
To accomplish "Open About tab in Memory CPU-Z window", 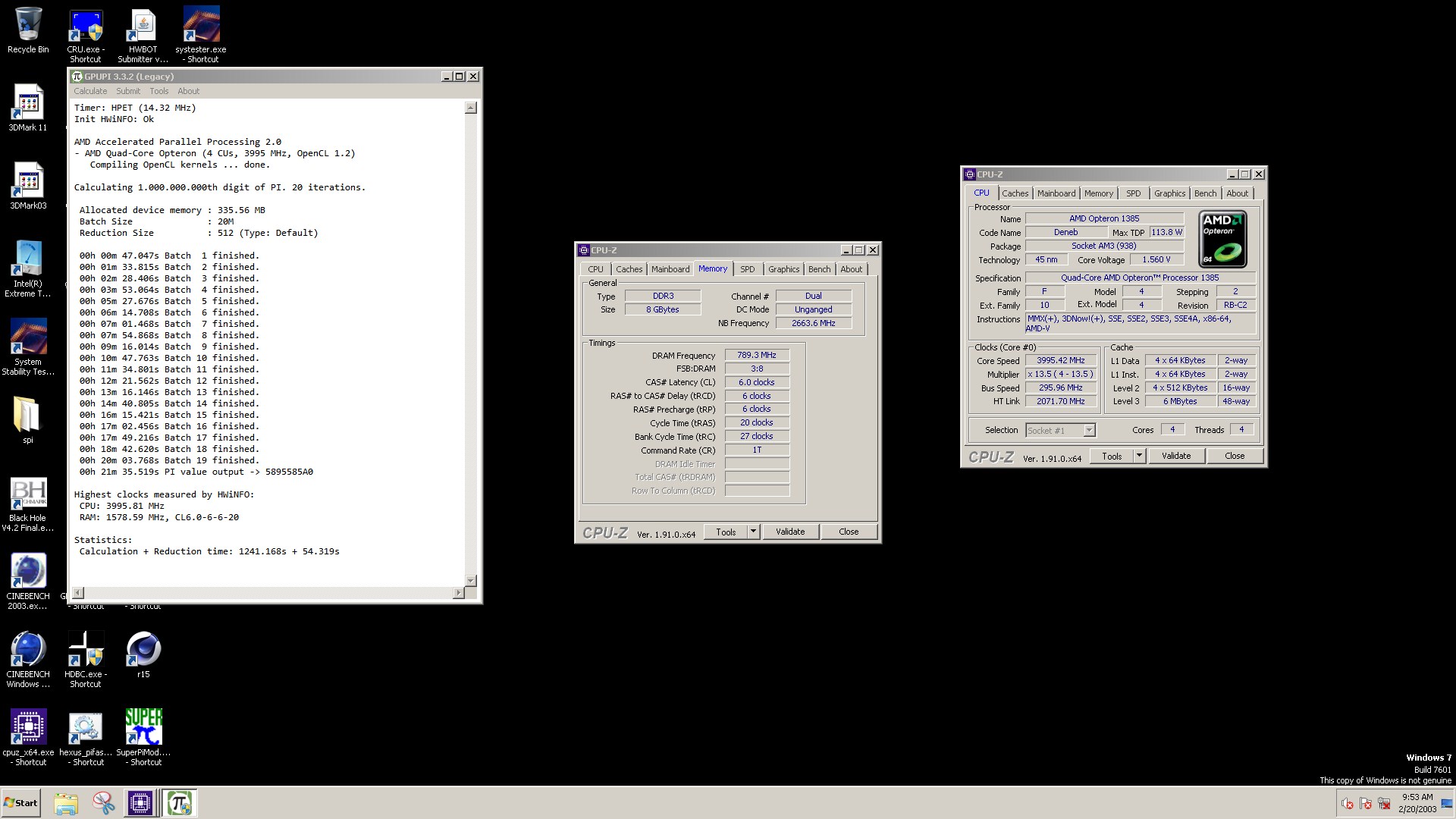I will [851, 269].
